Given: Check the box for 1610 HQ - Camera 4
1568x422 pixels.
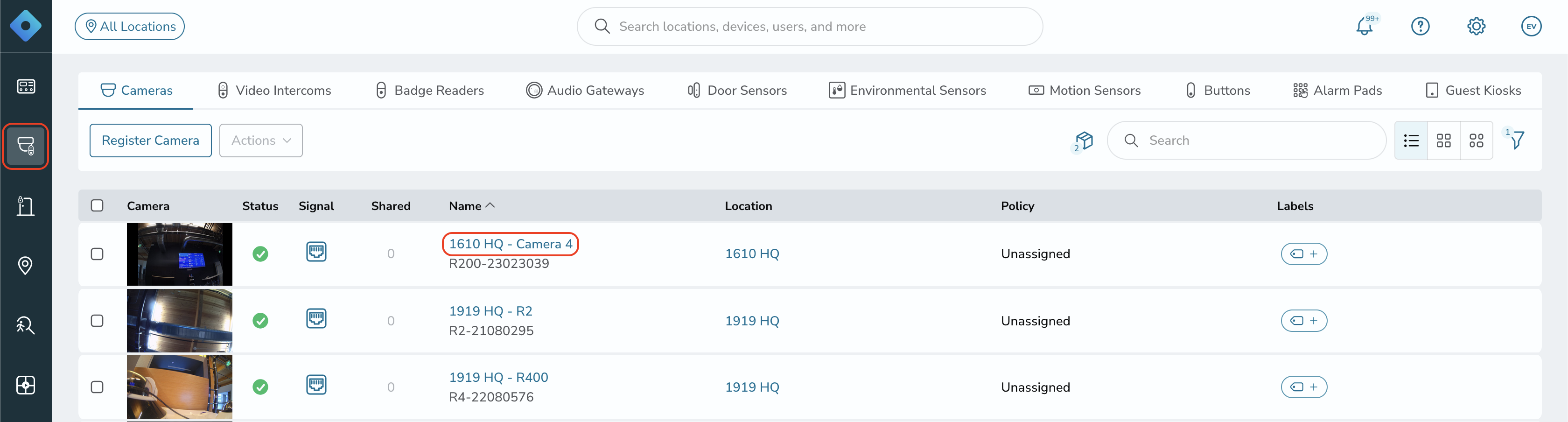Looking at the screenshot, I should pos(97,254).
